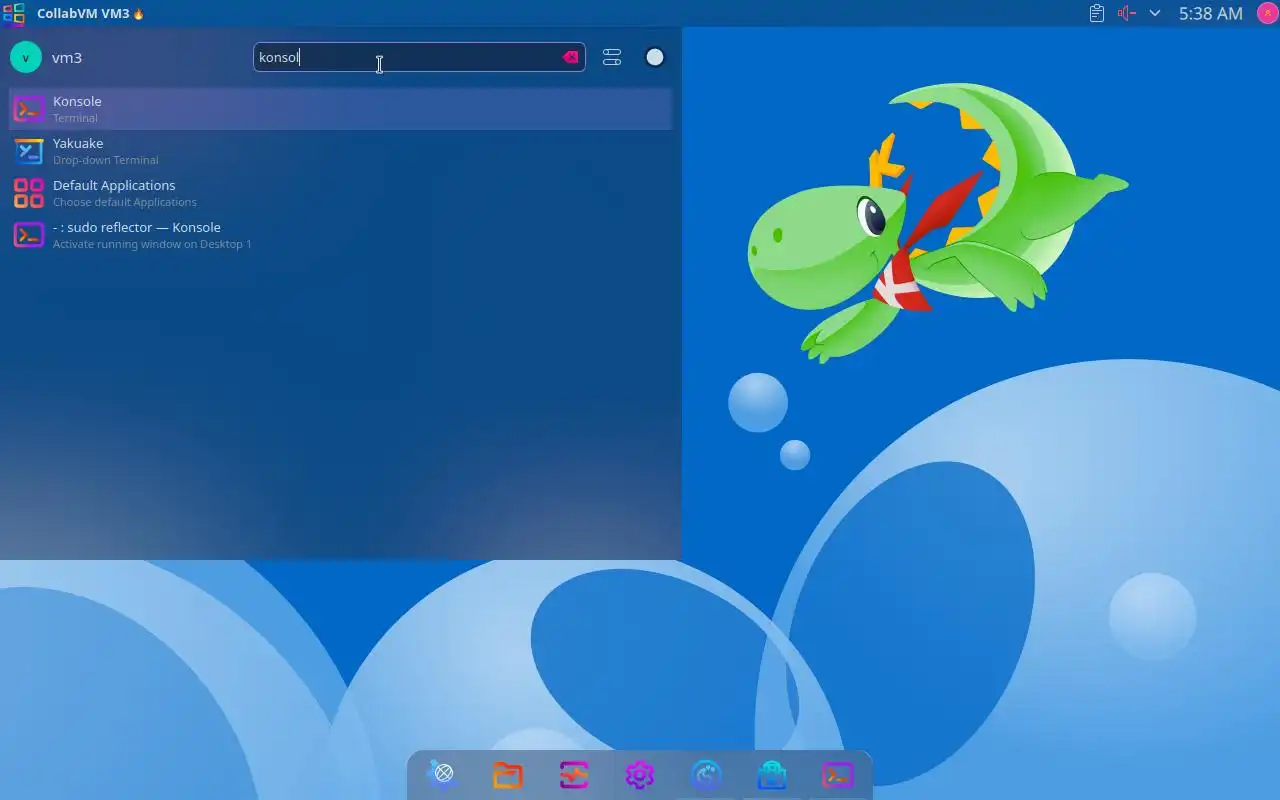Expand hidden system tray icons arrow
This screenshot has width=1280, height=800.
point(1155,14)
